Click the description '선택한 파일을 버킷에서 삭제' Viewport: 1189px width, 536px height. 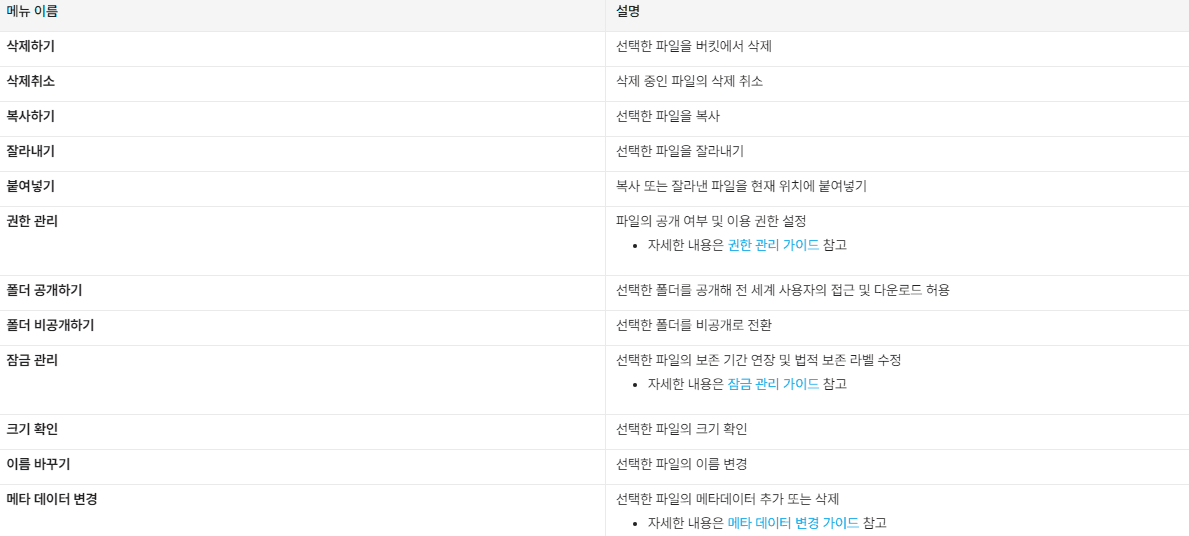tap(694, 46)
